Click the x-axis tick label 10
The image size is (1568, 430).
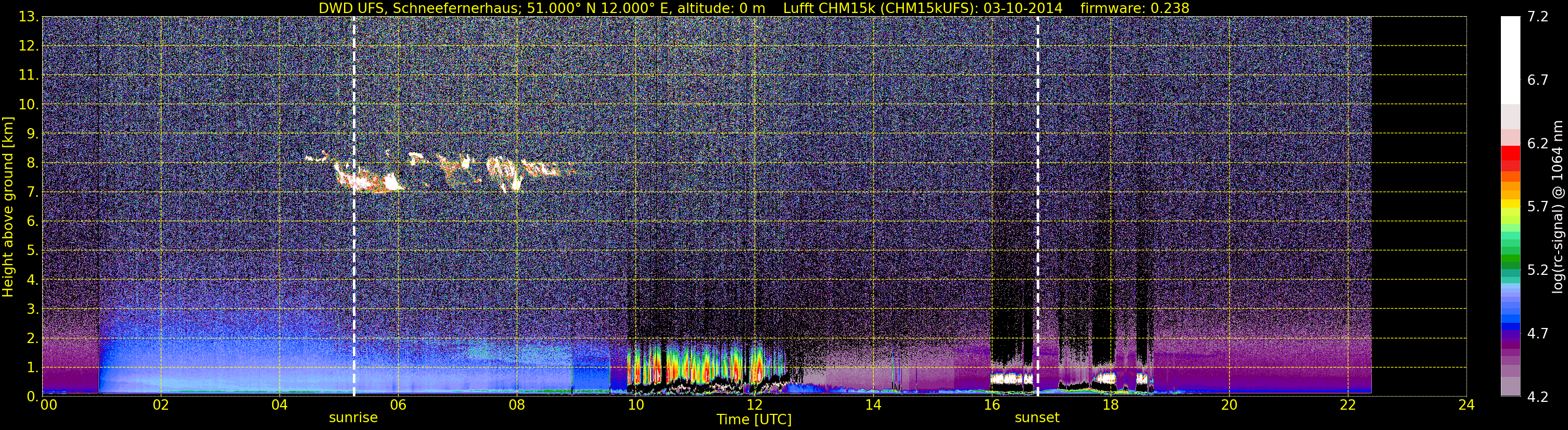[x=635, y=405]
